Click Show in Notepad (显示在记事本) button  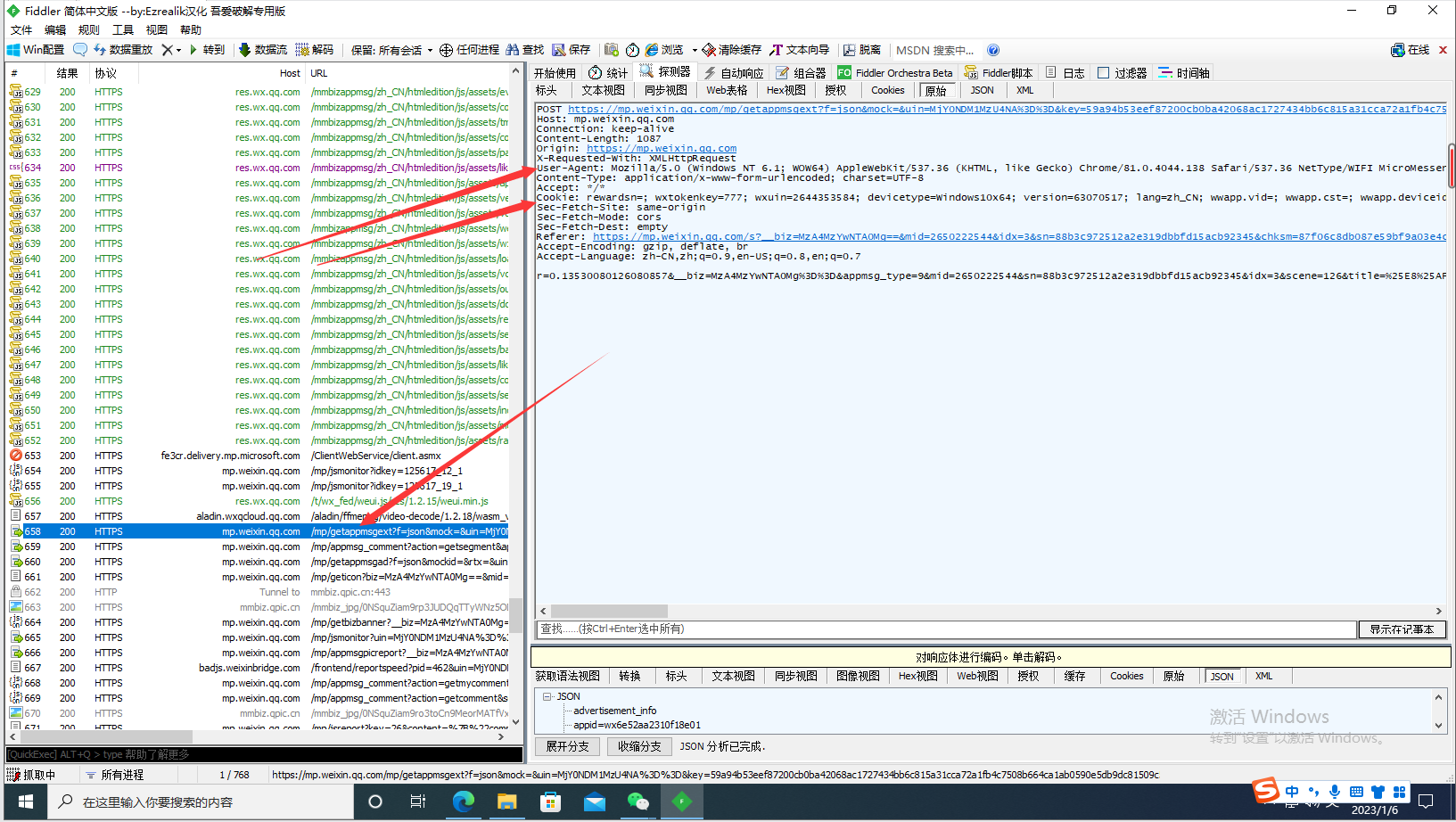pyautogui.click(x=1402, y=629)
